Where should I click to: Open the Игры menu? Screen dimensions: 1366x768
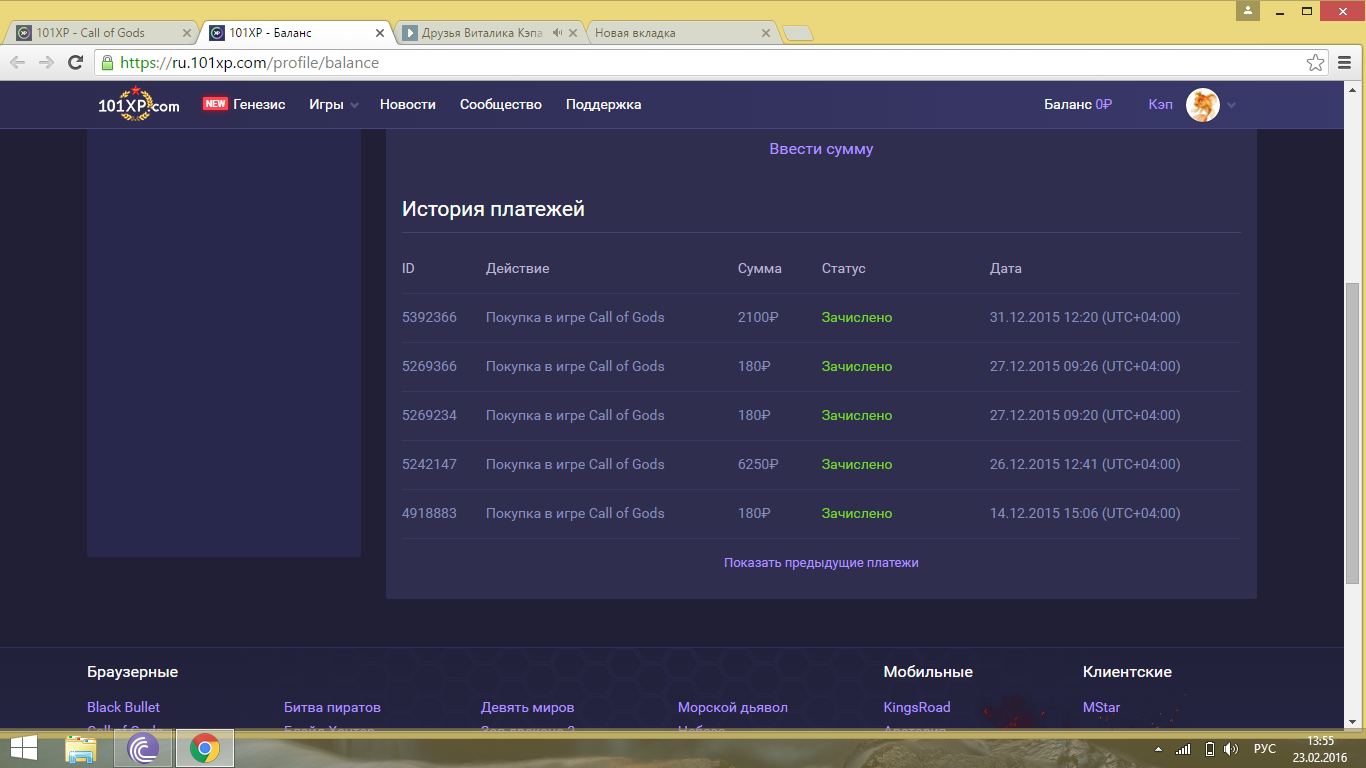click(x=326, y=104)
